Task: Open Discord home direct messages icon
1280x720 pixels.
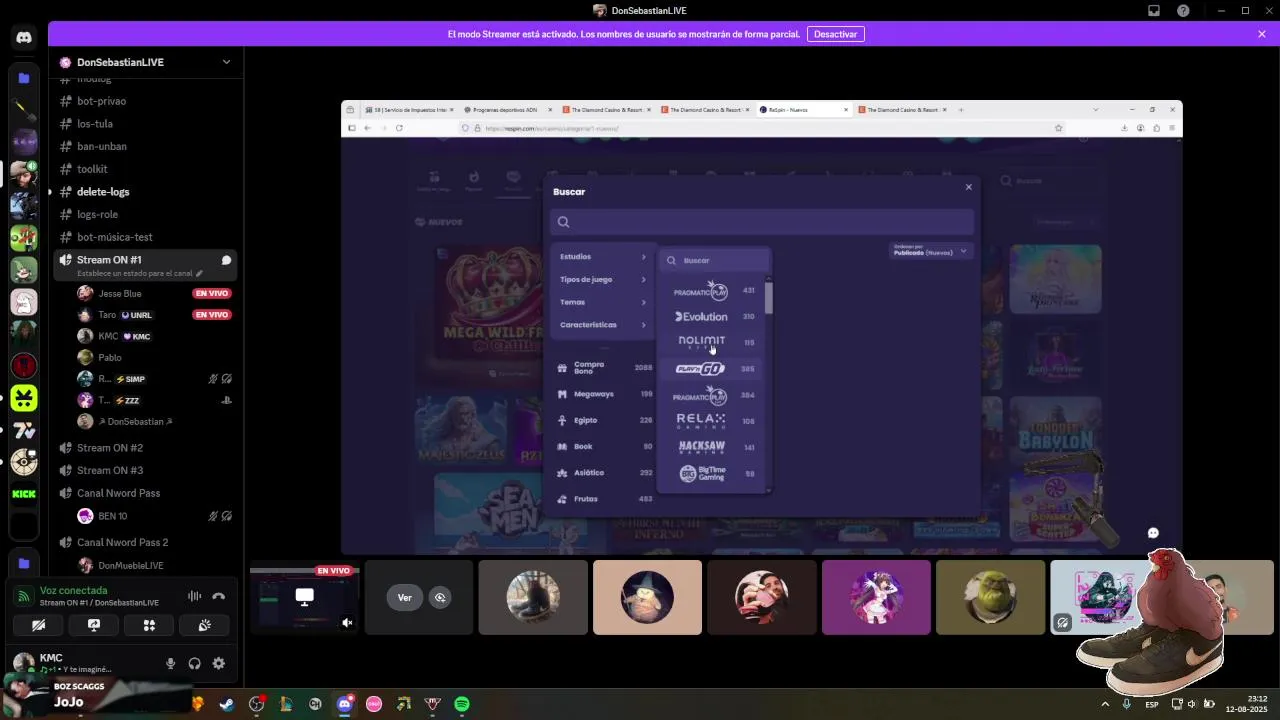Action: (24, 37)
